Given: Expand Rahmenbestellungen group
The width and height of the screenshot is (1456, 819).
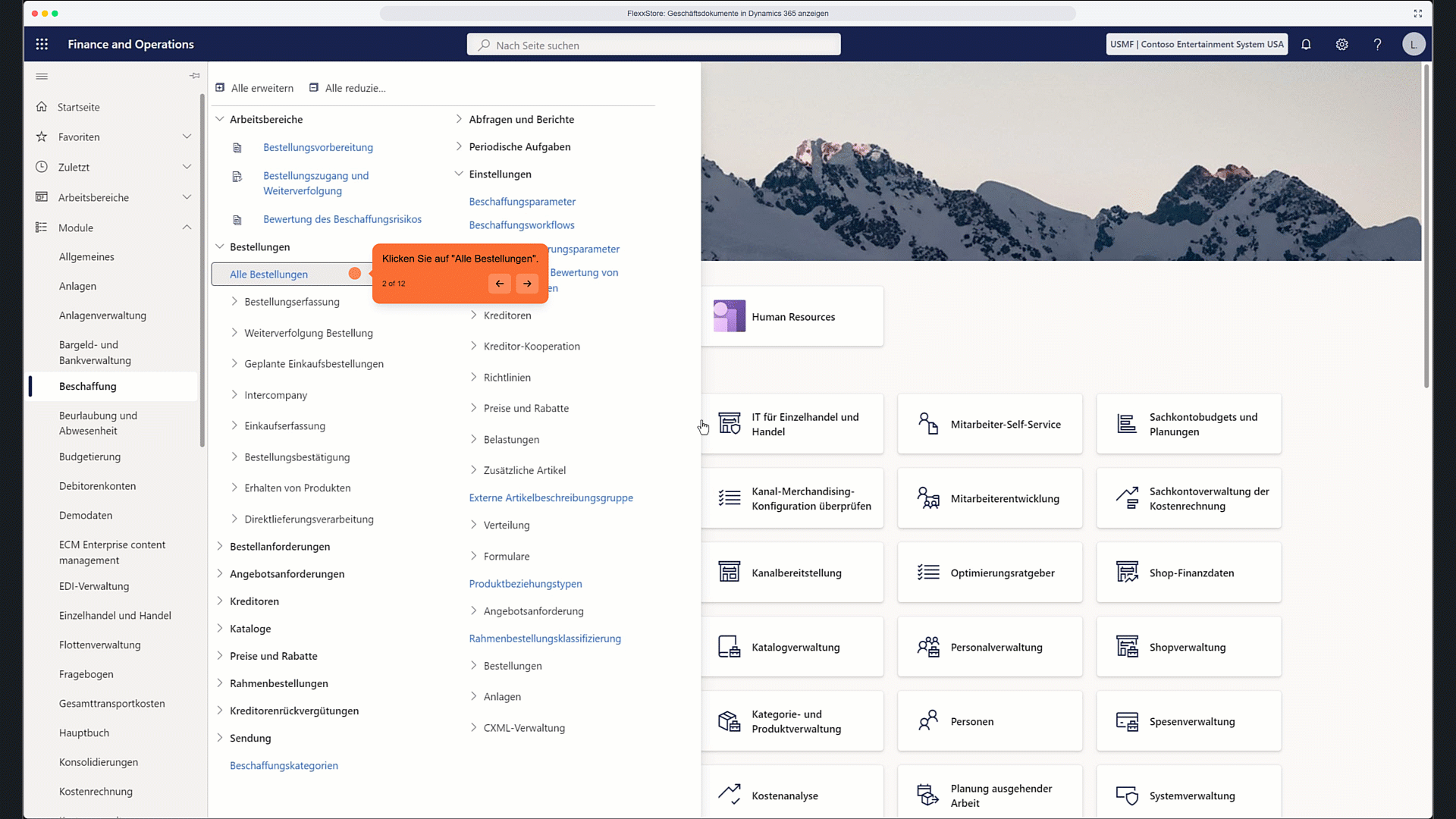Looking at the screenshot, I should pos(220,682).
